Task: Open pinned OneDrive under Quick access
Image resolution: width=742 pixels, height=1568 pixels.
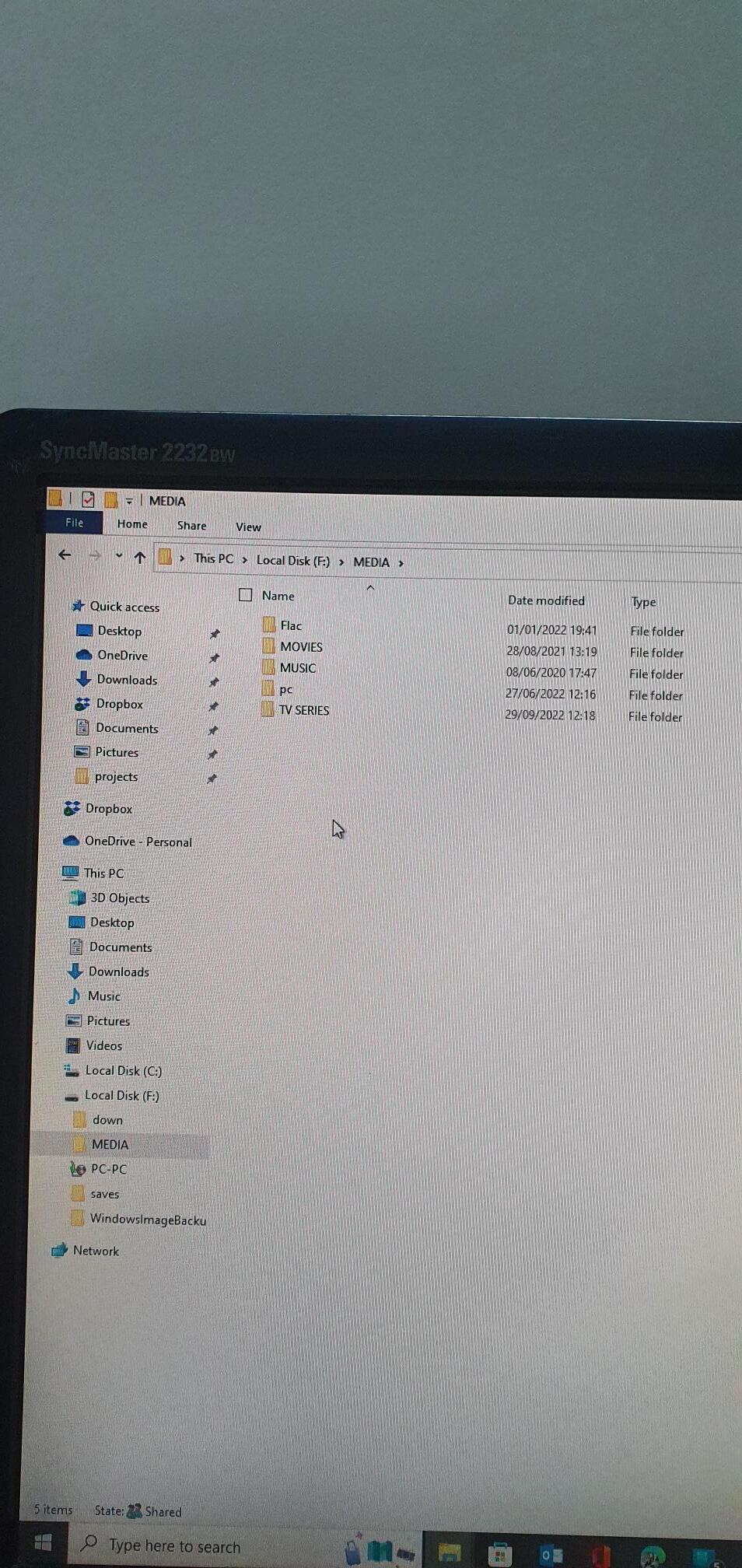Action: [x=122, y=655]
